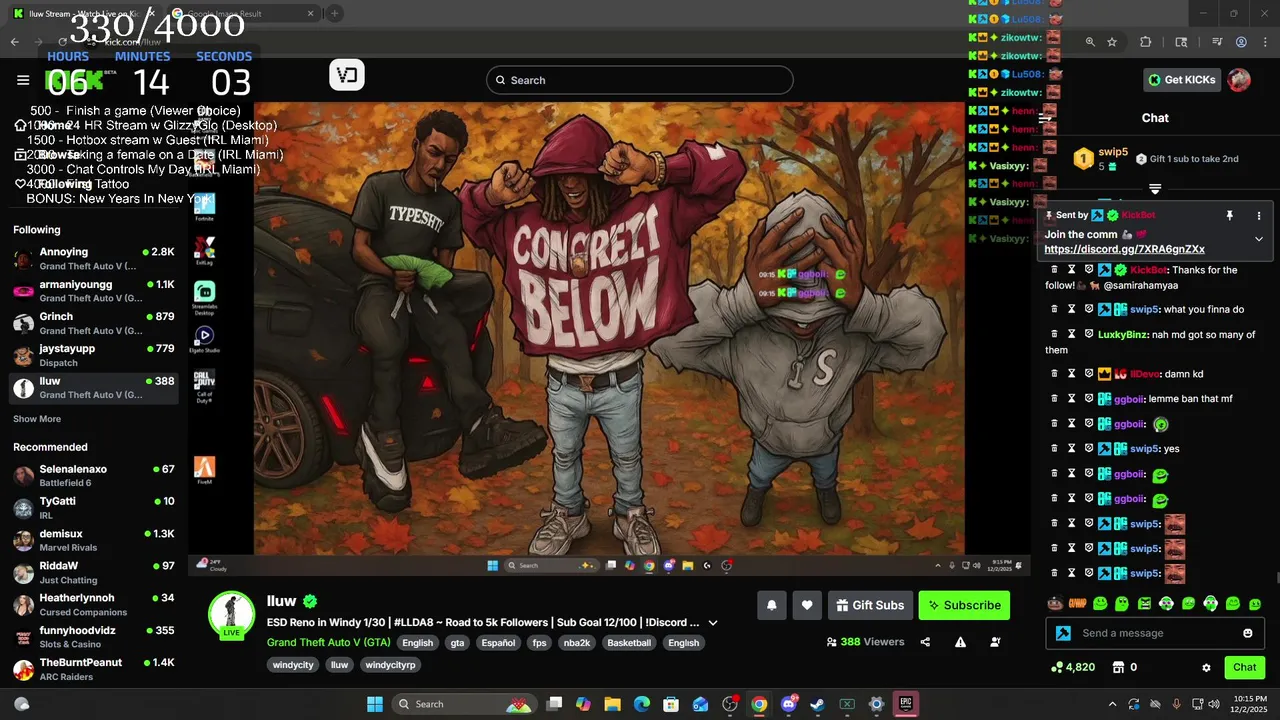Click the Windows Start button

pos(375,704)
